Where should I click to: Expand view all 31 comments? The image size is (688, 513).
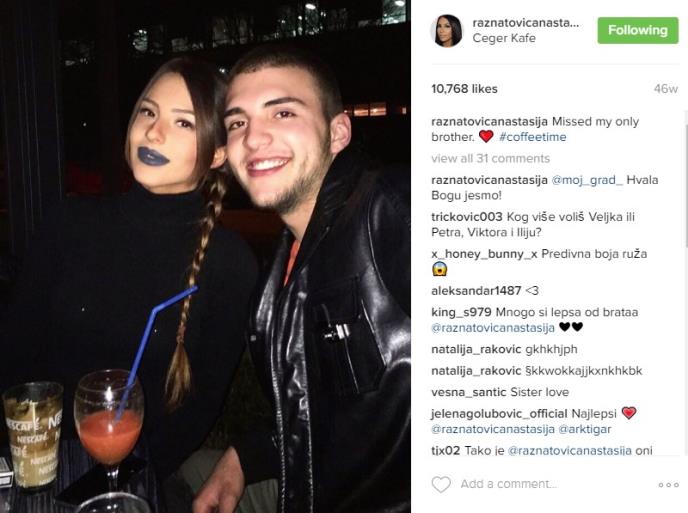coord(491,158)
